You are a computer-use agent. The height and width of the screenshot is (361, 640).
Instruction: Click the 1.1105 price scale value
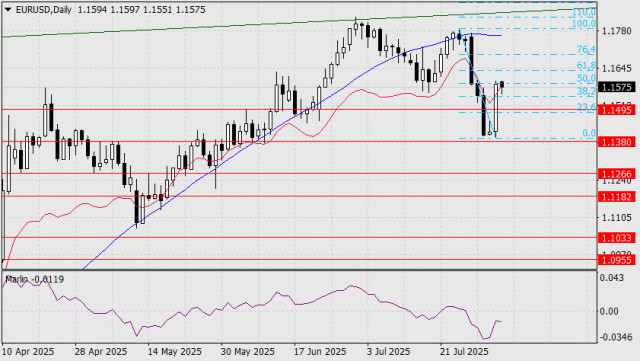[x=616, y=218]
